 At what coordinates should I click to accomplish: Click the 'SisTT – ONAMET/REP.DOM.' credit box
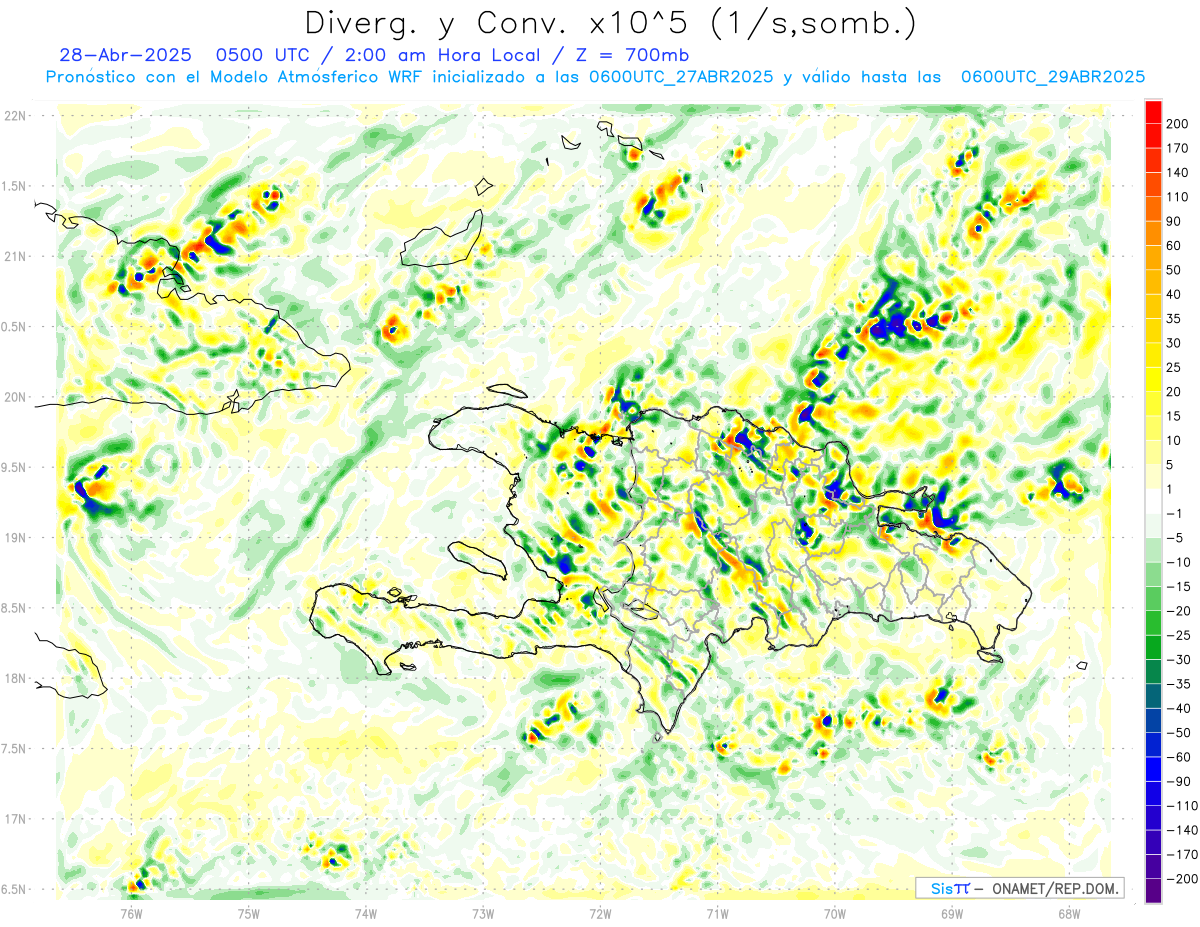click(x=1019, y=888)
